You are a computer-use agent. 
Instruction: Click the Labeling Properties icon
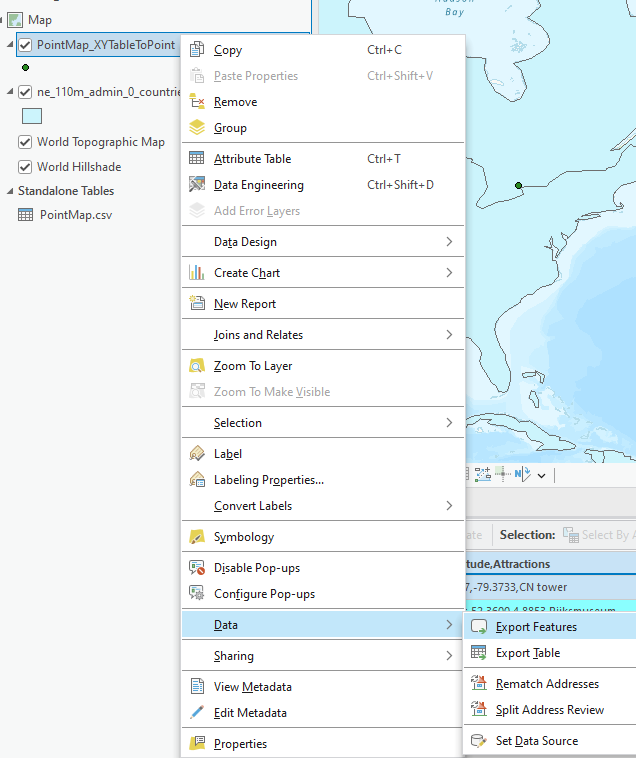197,480
